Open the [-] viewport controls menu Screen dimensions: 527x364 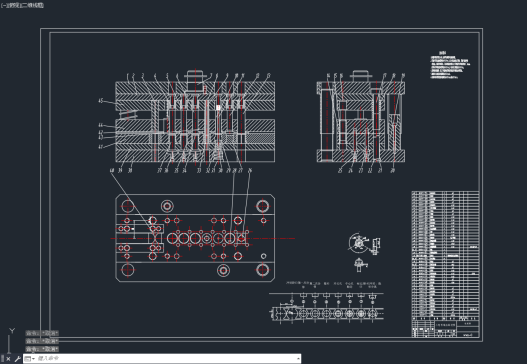[x=3, y=5]
